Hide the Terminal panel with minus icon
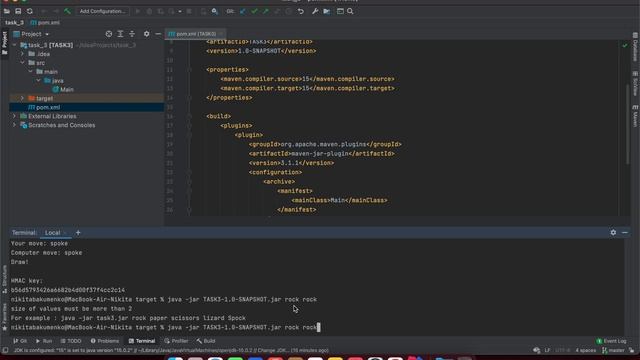 tap(625, 233)
